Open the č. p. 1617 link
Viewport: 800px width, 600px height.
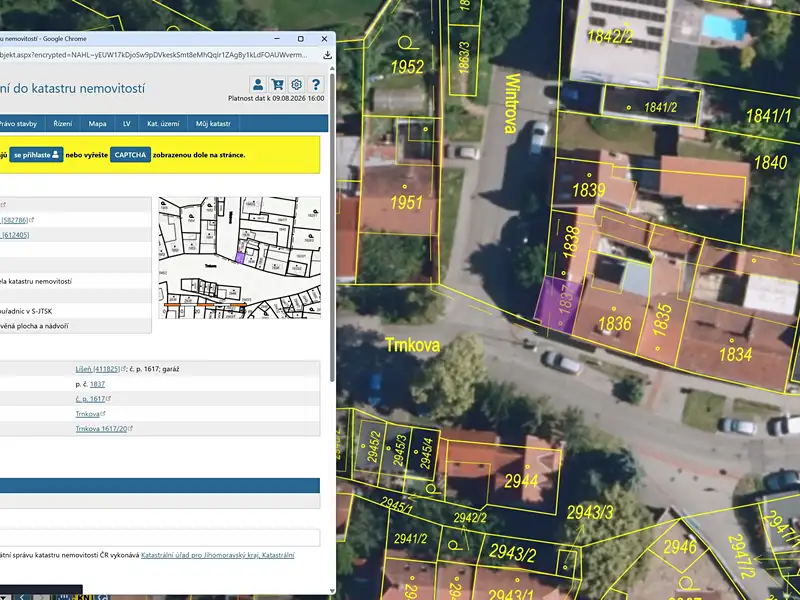point(92,399)
